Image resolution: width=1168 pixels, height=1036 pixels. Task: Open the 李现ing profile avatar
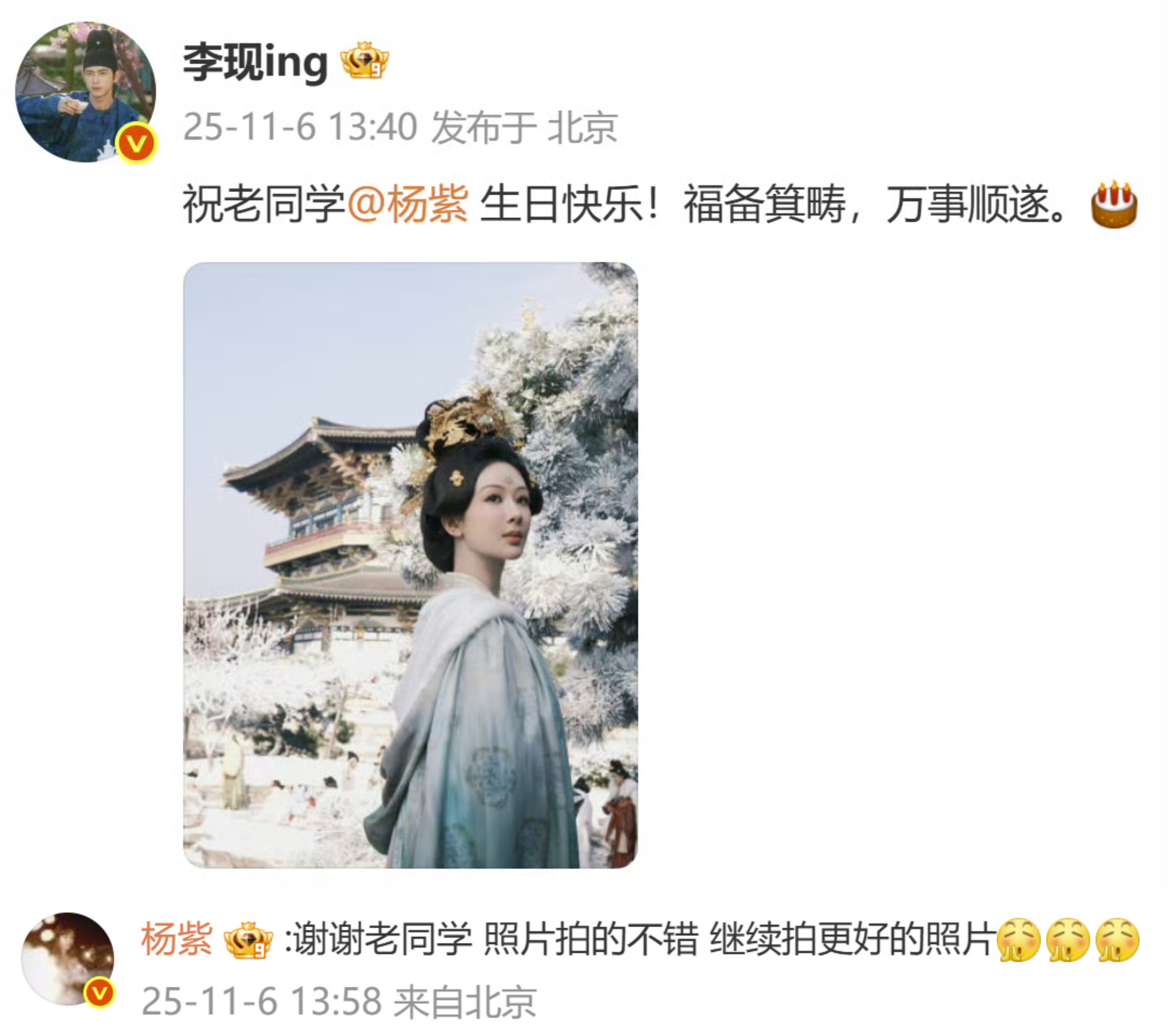[x=85, y=92]
